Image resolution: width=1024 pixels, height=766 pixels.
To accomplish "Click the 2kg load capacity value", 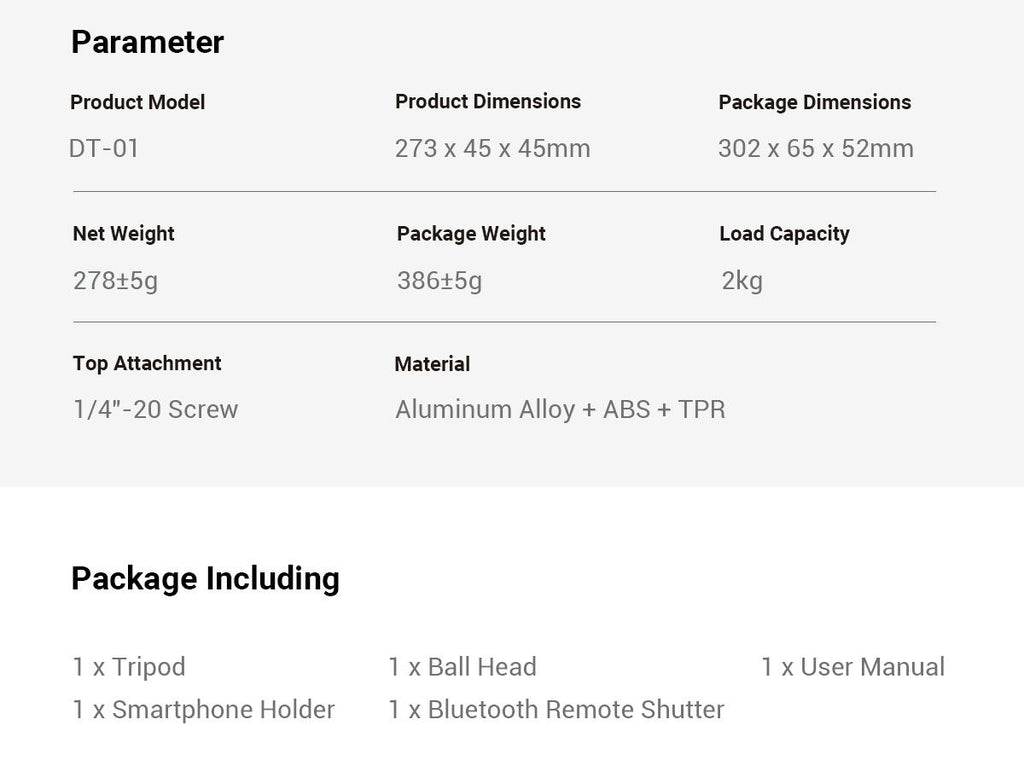I will coord(742,281).
